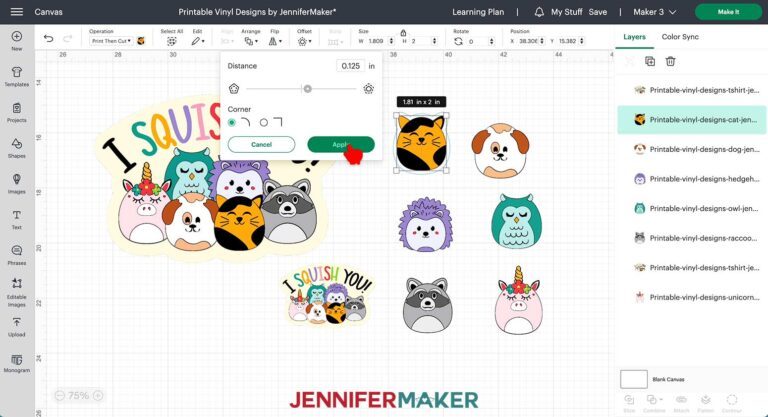Screen dimensions: 768x417
Task: Select the hedgehog layer
Action: point(692,179)
